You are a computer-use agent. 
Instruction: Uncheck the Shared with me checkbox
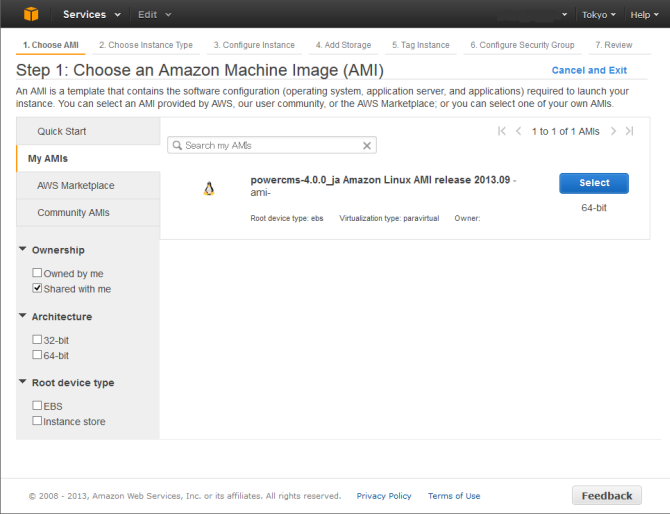[37, 288]
